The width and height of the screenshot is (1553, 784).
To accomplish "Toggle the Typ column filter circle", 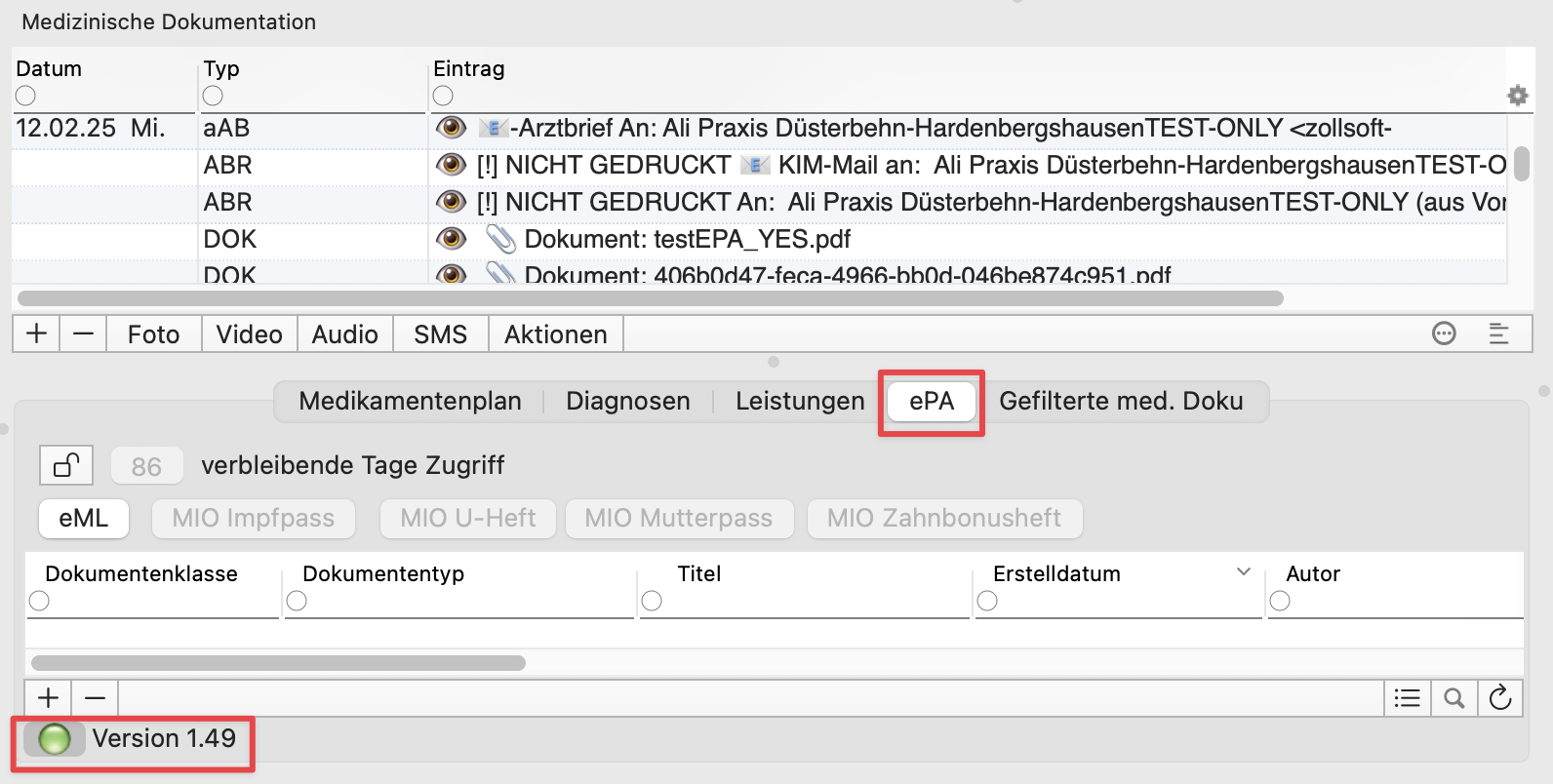I will click(x=213, y=96).
